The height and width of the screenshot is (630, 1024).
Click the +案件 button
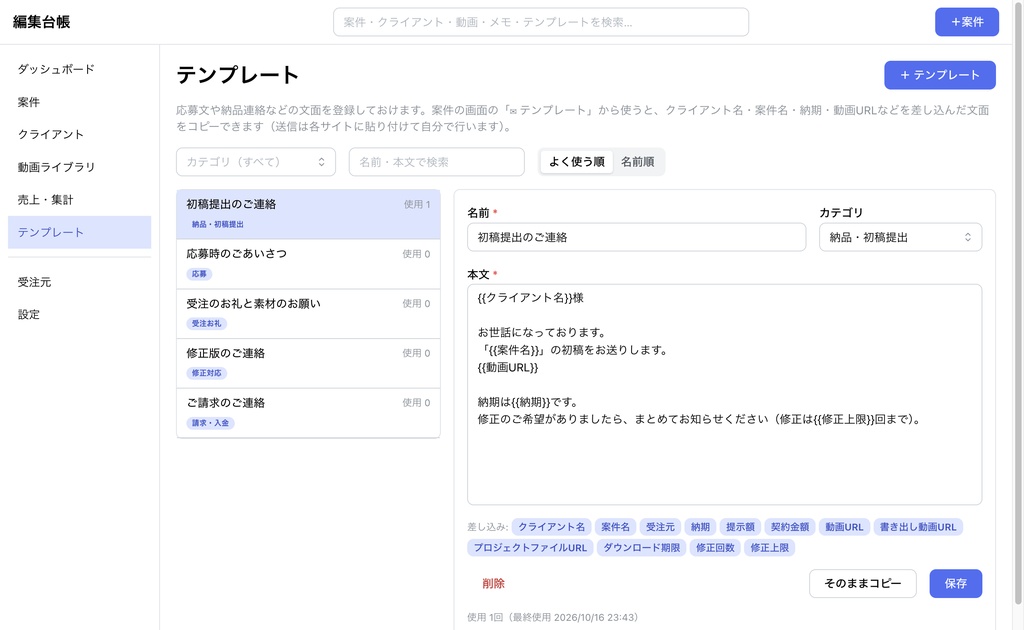point(967,22)
